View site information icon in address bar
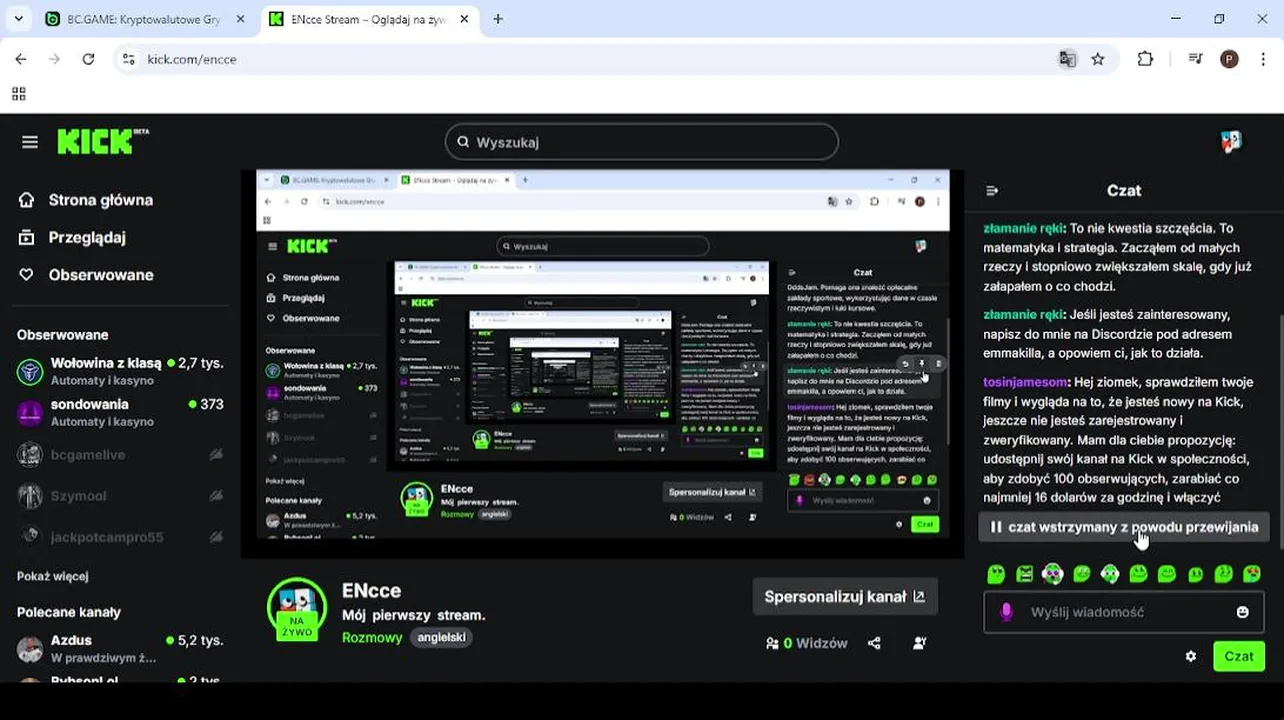This screenshot has width=1284, height=720. 128,59
